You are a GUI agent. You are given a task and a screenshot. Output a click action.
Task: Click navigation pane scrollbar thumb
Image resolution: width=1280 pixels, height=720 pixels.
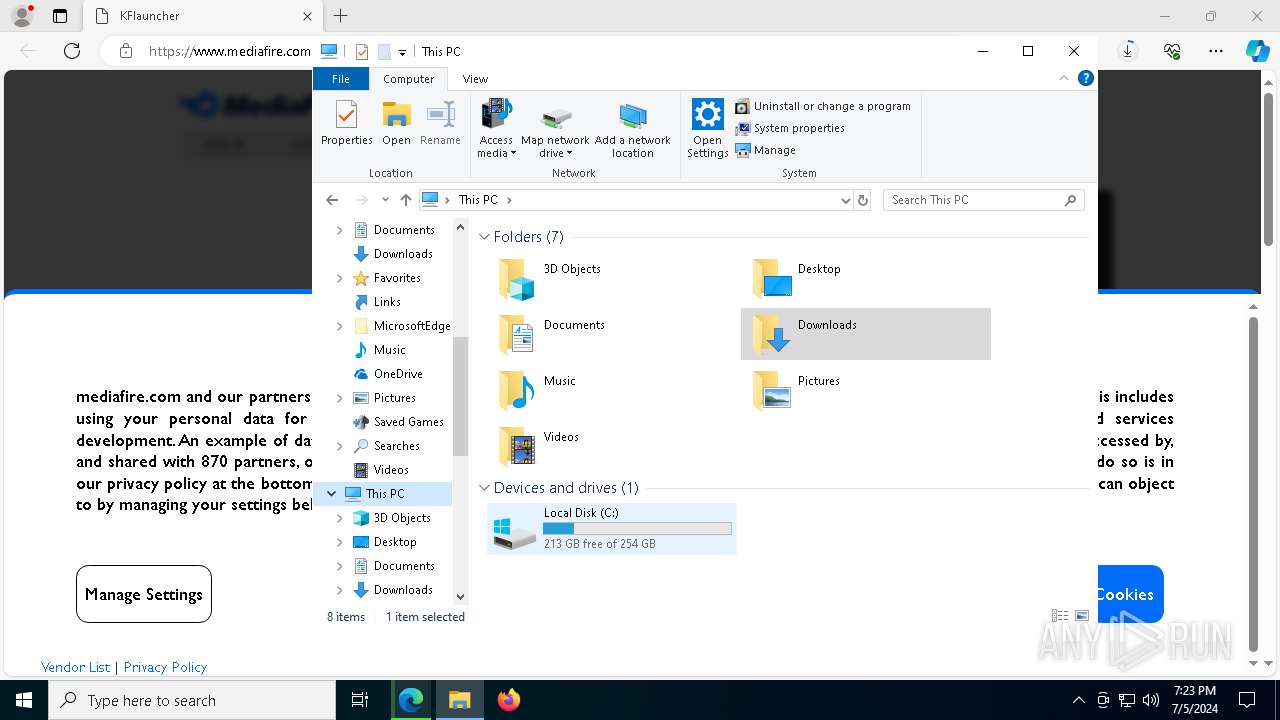point(460,396)
